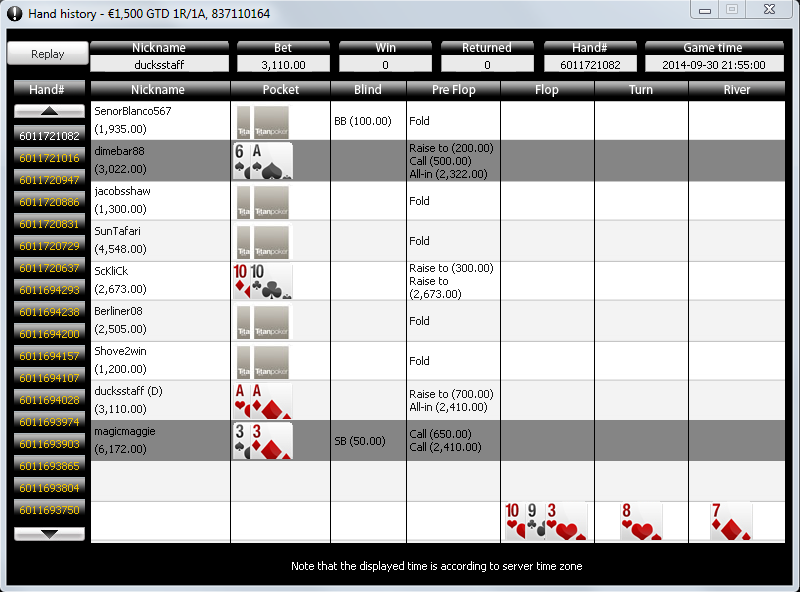Click jacobsshaw's face-down pocket cards
This screenshot has height=592, width=800.
tap(263, 201)
